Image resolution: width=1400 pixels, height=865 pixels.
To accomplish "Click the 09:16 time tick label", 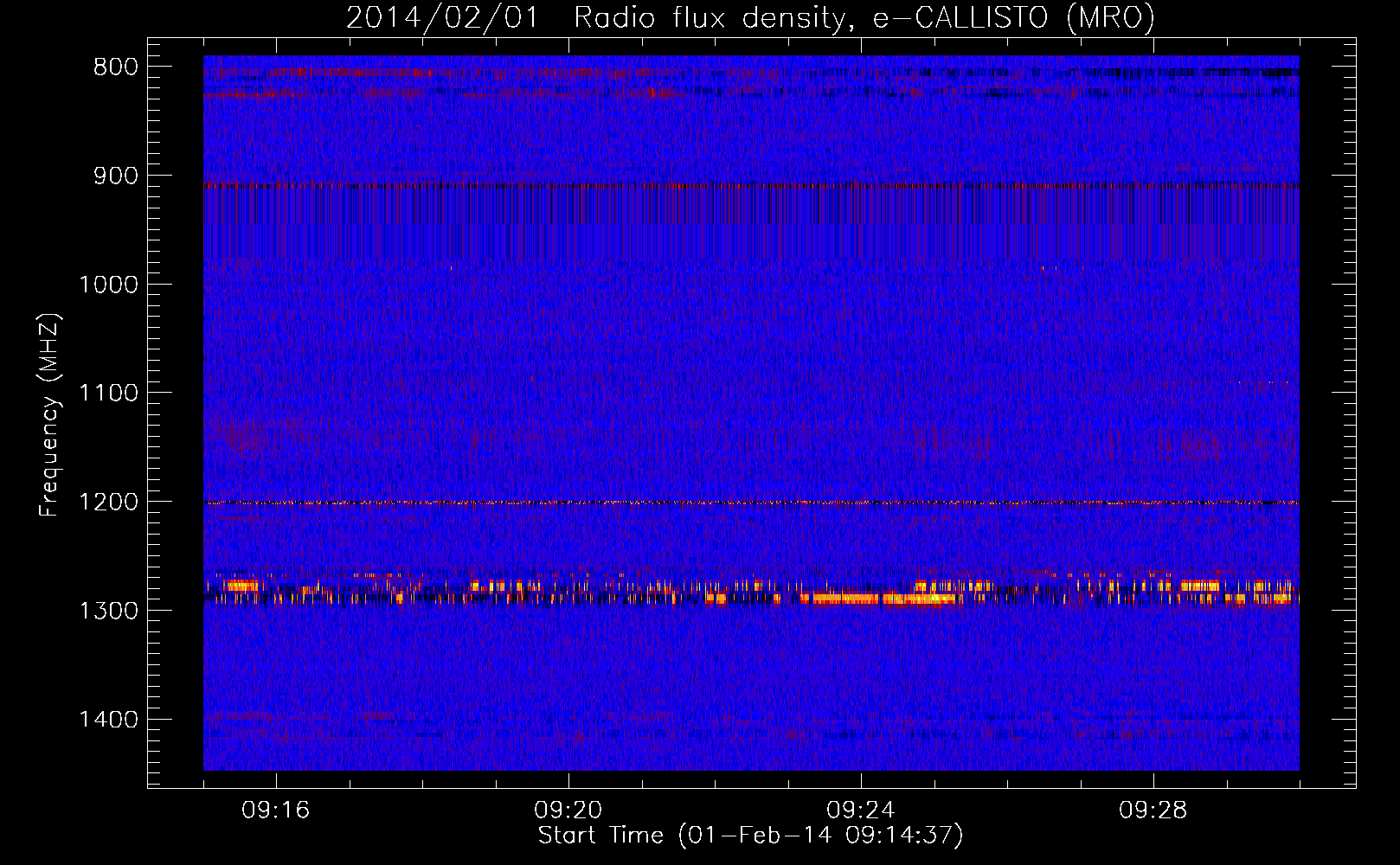I will pos(276,811).
